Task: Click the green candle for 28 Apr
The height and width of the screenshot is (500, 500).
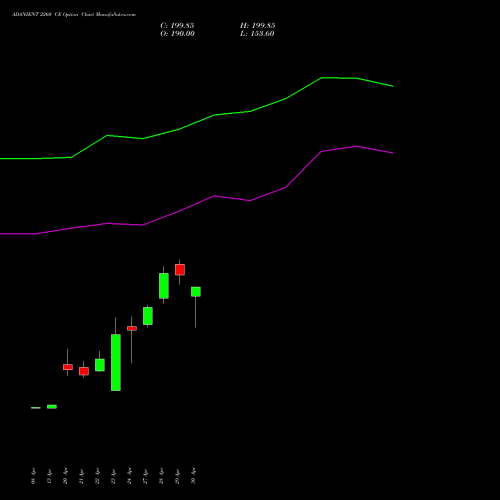Action: pyautogui.click(x=164, y=286)
